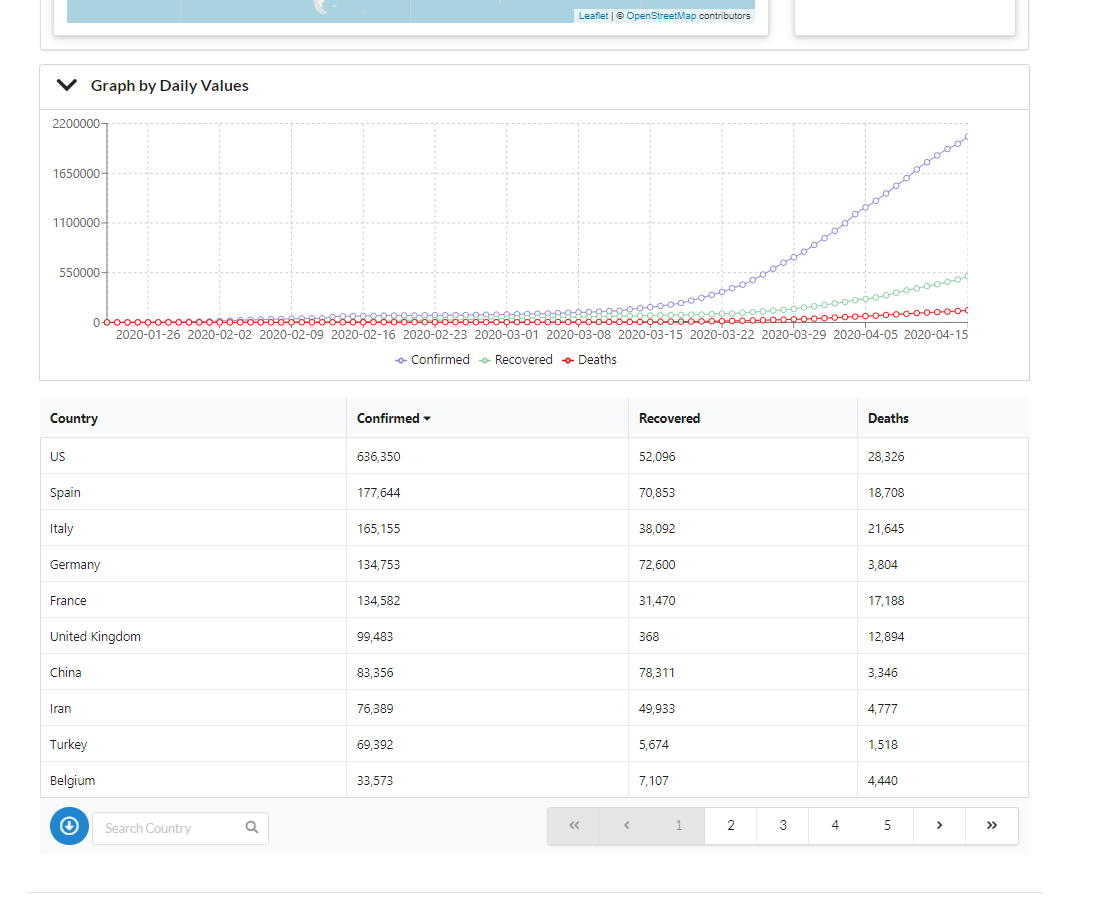Click the 12,894 deaths value
Viewport: 1112px width, 907px height.
point(886,637)
